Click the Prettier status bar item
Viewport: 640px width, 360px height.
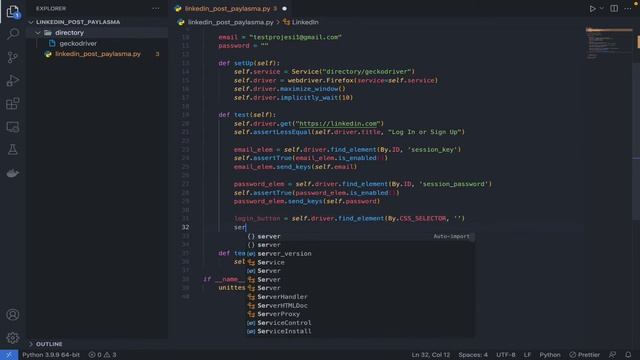[x=584, y=355]
